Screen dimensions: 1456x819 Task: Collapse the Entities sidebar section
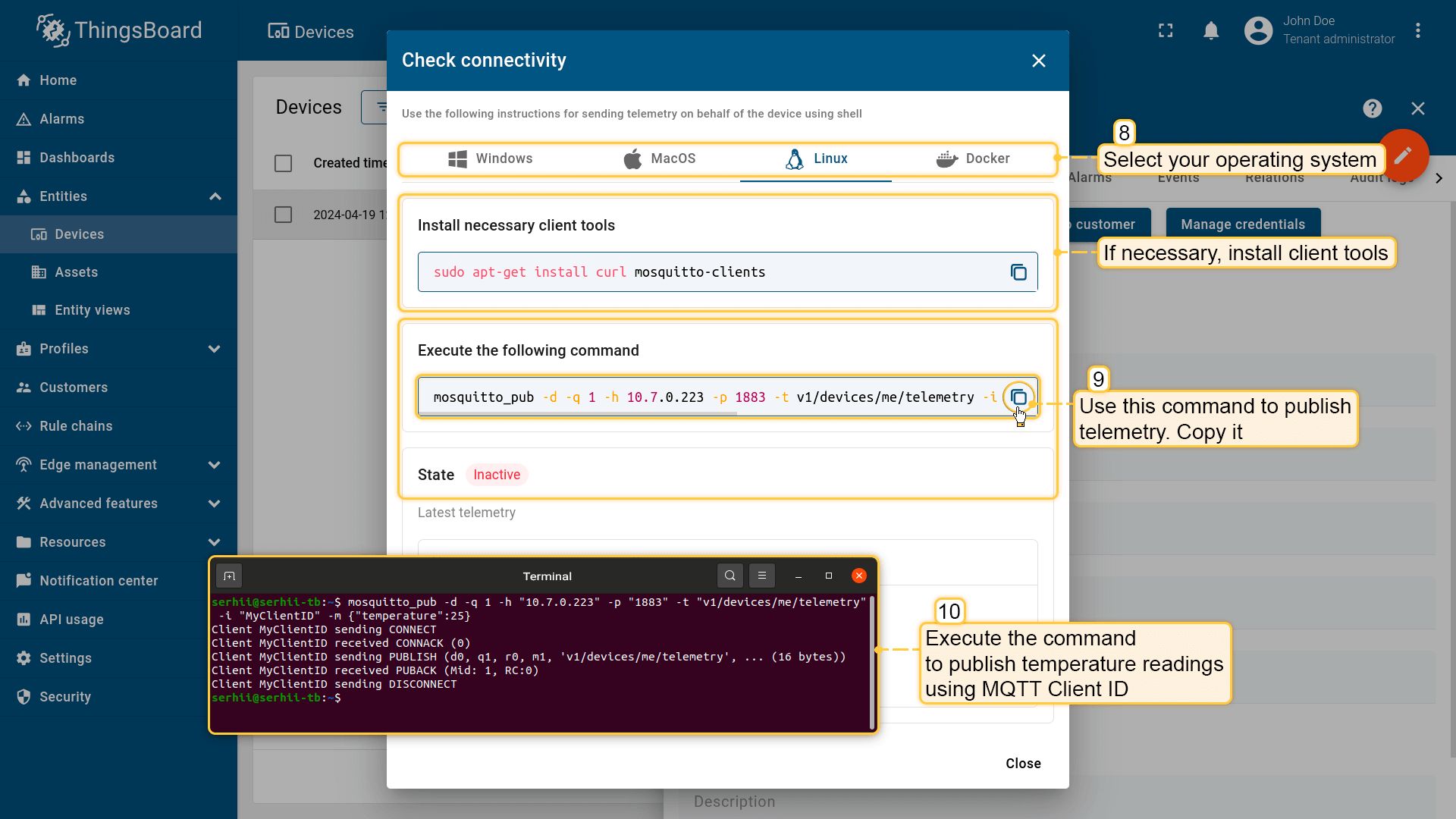215,196
